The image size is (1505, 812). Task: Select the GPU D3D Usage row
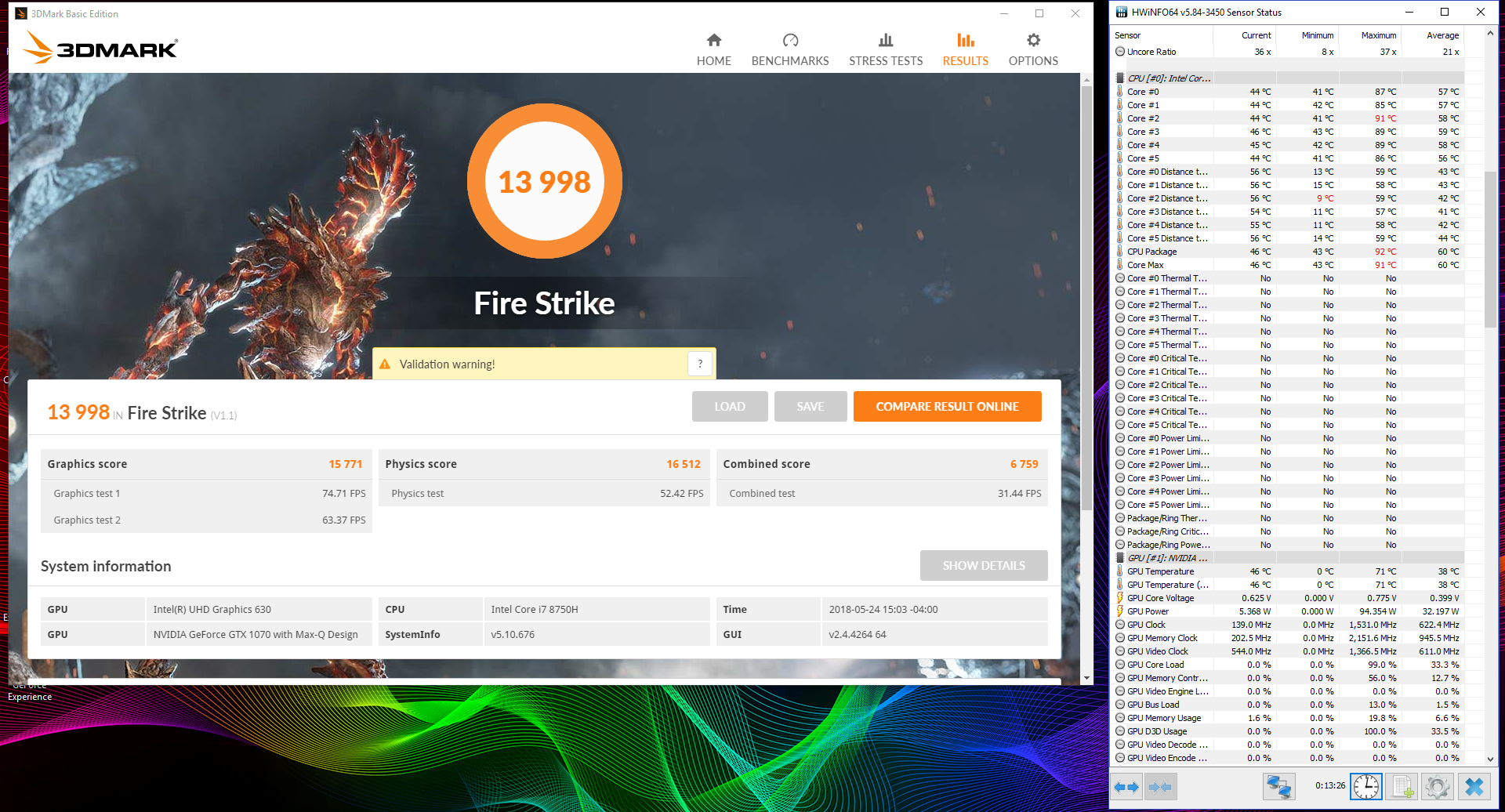tap(1288, 731)
